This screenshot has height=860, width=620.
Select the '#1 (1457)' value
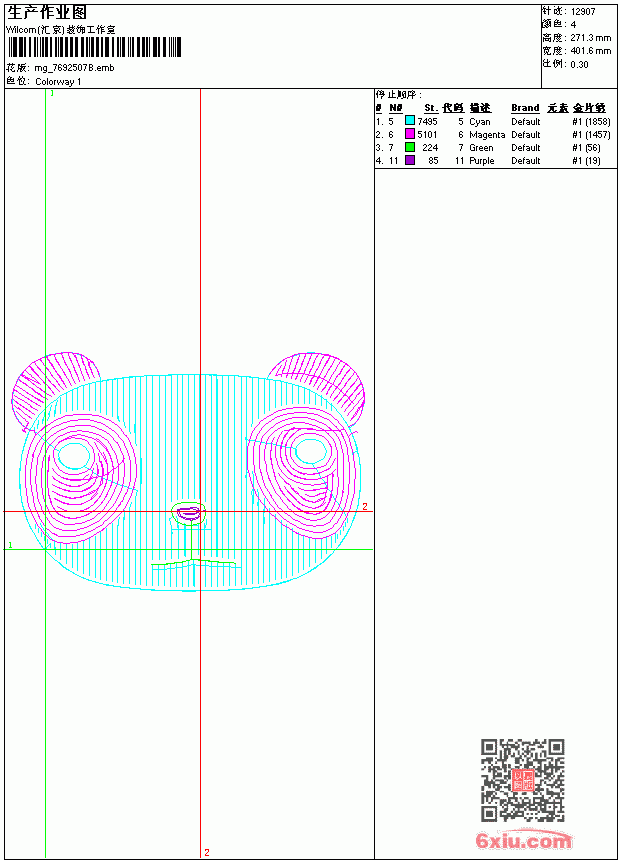[591, 135]
